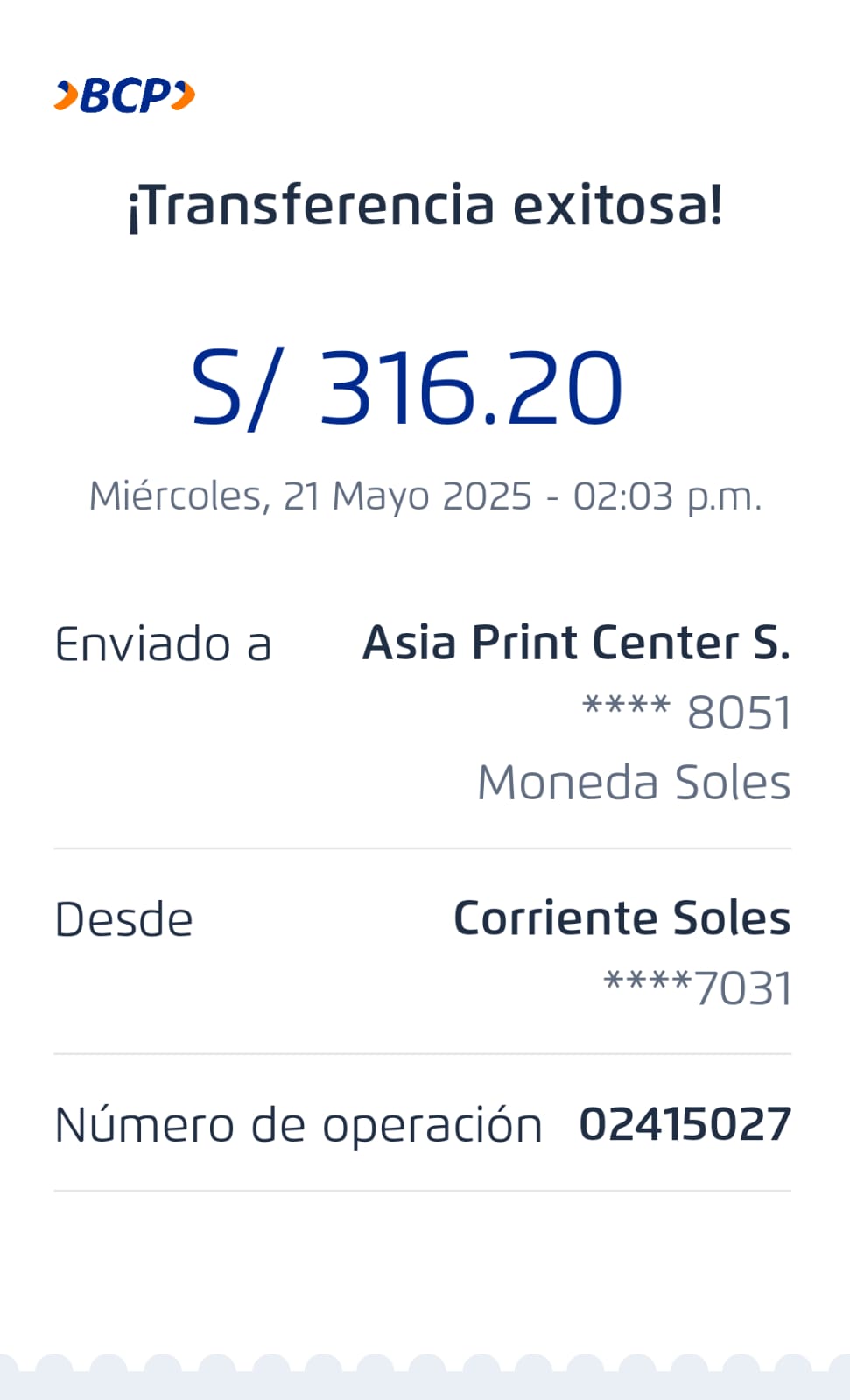Click the Moneda Soles text
This screenshot has height=1400, width=850.
[634, 782]
